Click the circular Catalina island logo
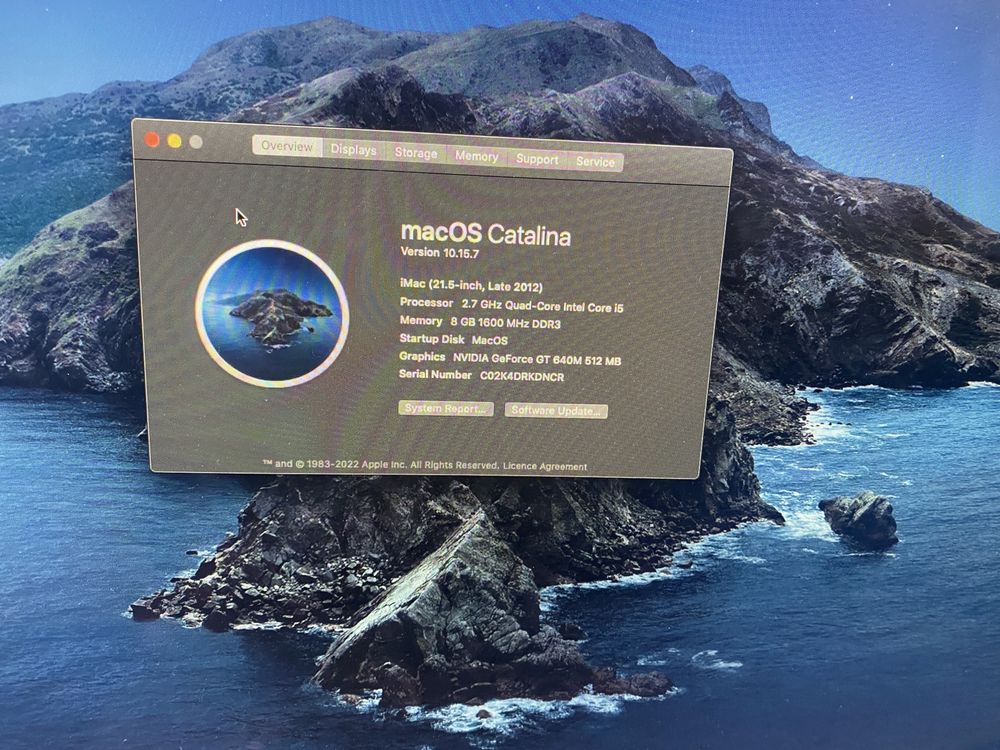The height and width of the screenshot is (750, 1000). pos(272,313)
